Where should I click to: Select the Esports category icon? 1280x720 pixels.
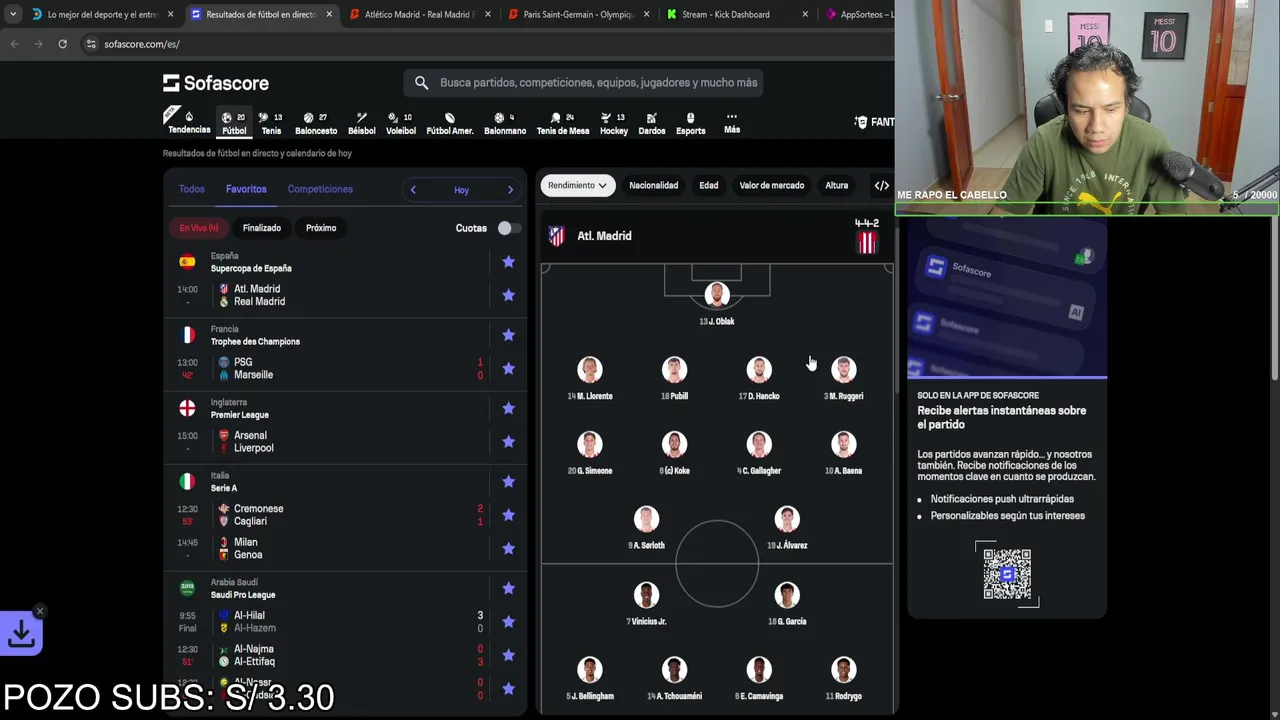(690, 122)
